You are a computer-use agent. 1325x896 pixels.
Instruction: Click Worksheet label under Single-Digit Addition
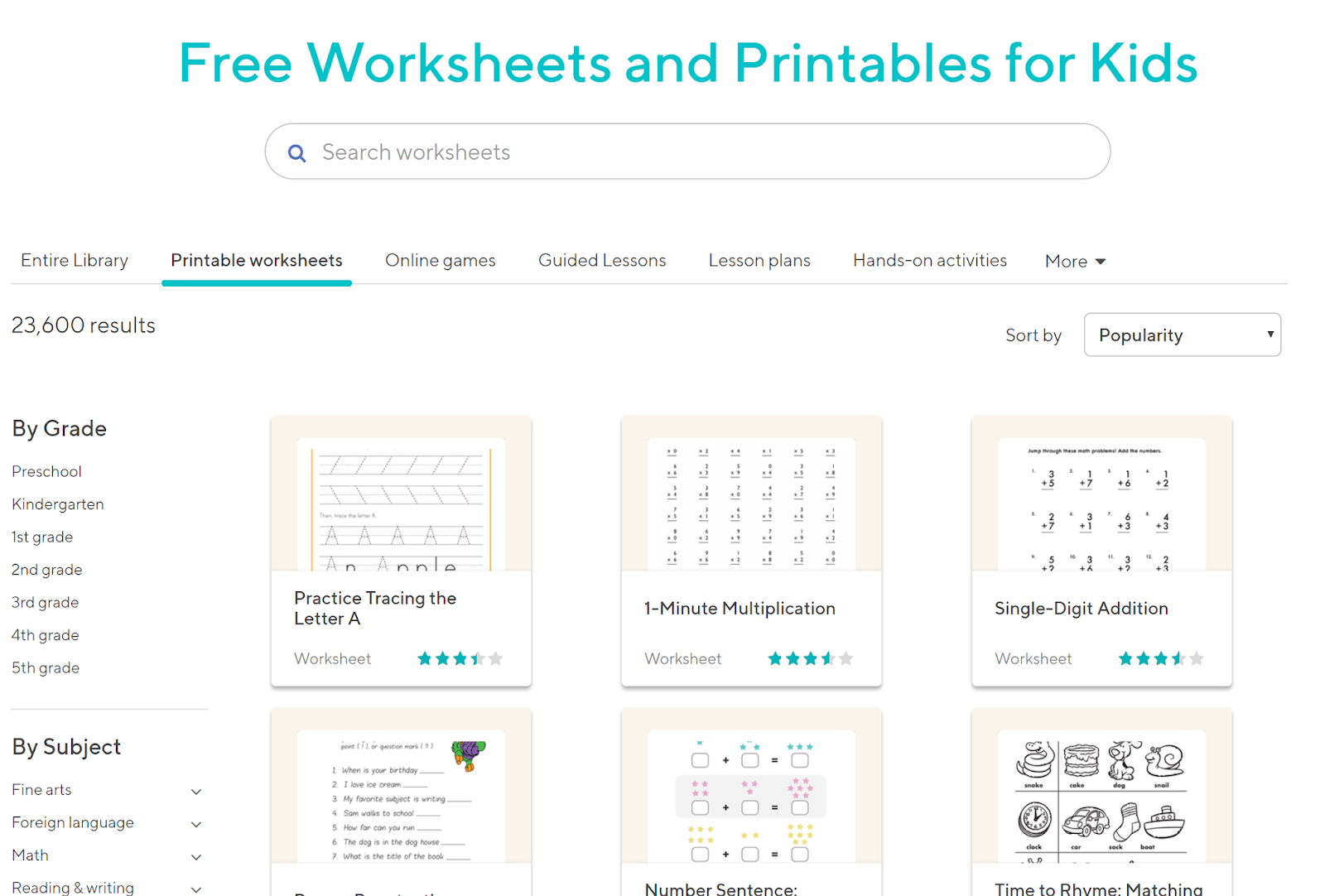click(1033, 659)
